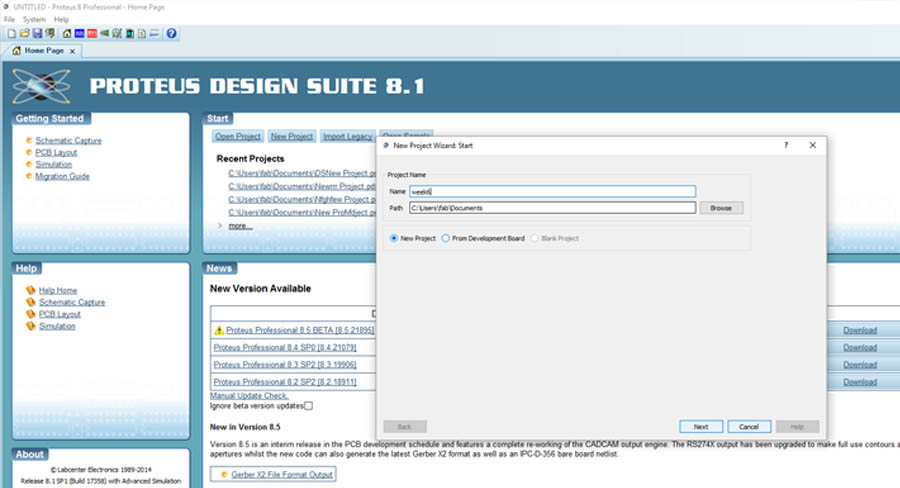The image size is (900, 488).
Task: Click the project Name input field
Action: tap(552, 191)
